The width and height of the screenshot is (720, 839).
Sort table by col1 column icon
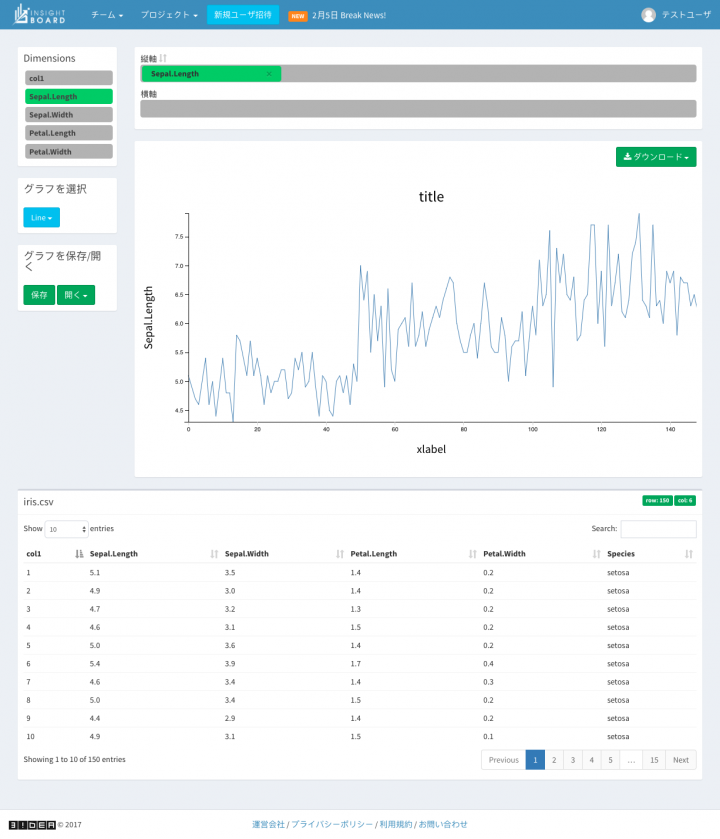pyautogui.click(x=79, y=554)
